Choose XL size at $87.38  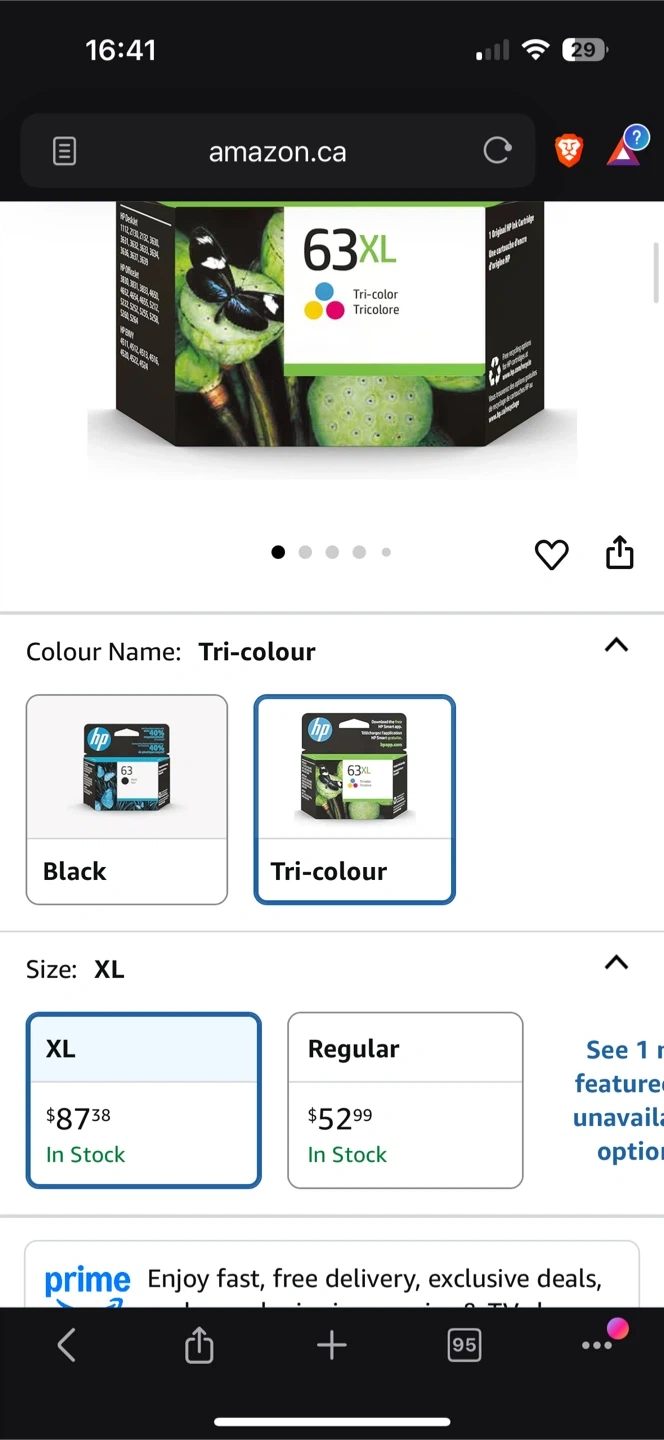(x=144, y=1100)
